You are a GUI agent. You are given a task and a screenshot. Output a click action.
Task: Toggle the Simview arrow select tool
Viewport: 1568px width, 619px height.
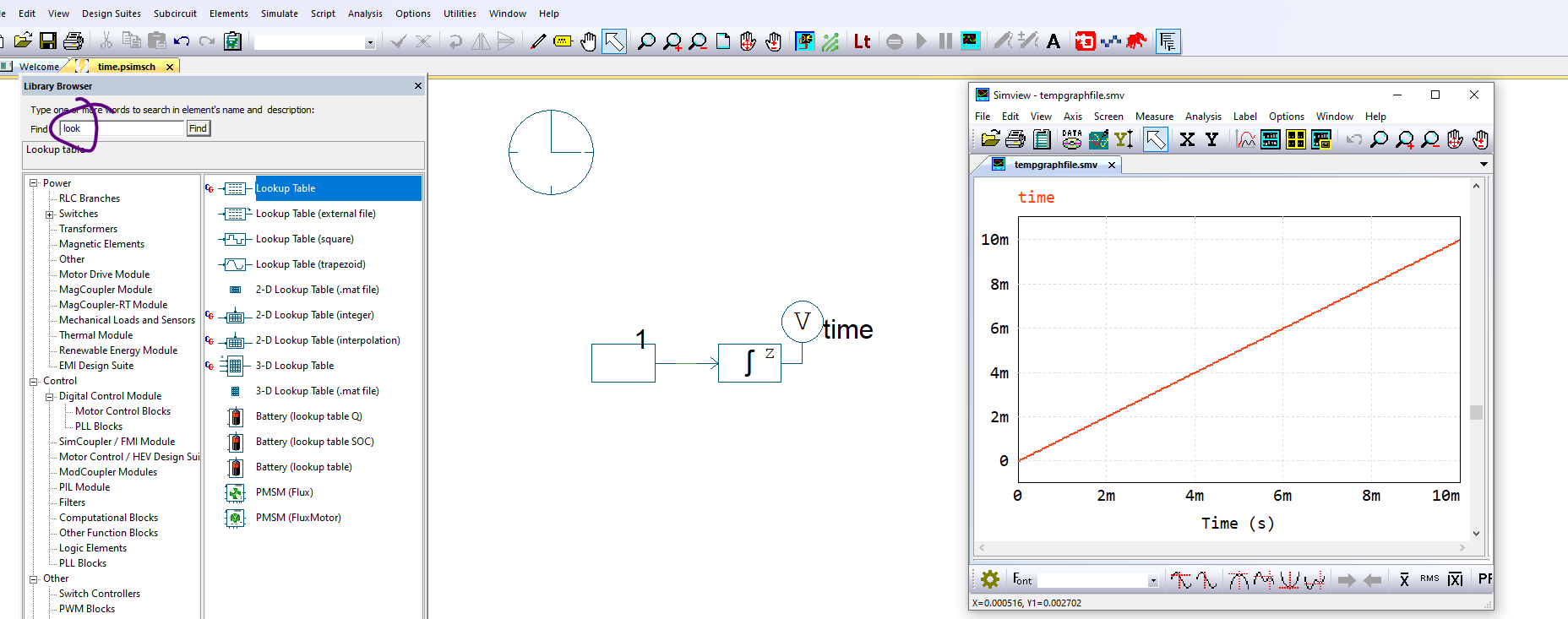[x=1155, y=139]
